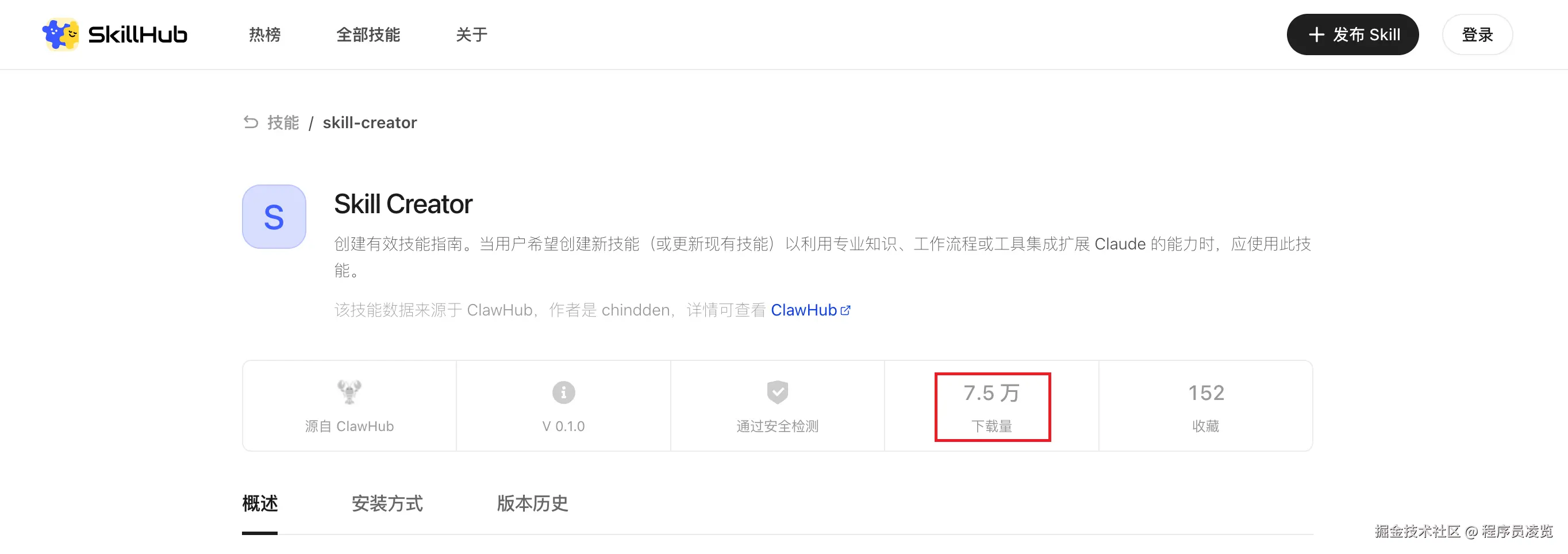
Task: Go to the 关于 page
Action: pos(472,34)
